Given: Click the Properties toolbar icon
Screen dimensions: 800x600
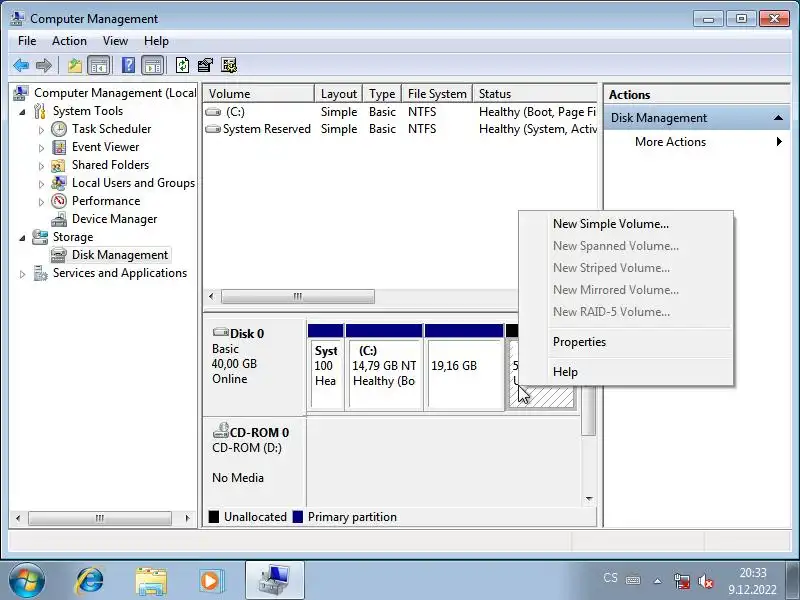Looking at the screenshot, I should 205,65.
